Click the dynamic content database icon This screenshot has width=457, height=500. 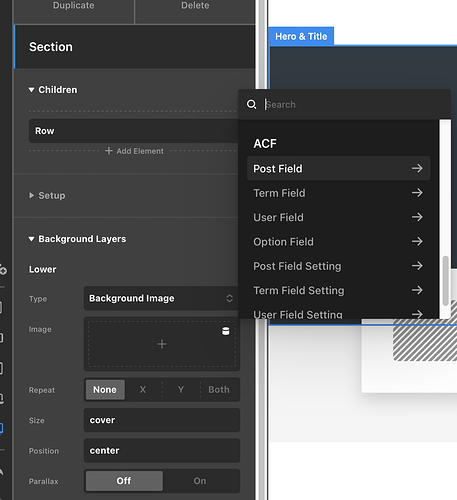tap(226, 331)
